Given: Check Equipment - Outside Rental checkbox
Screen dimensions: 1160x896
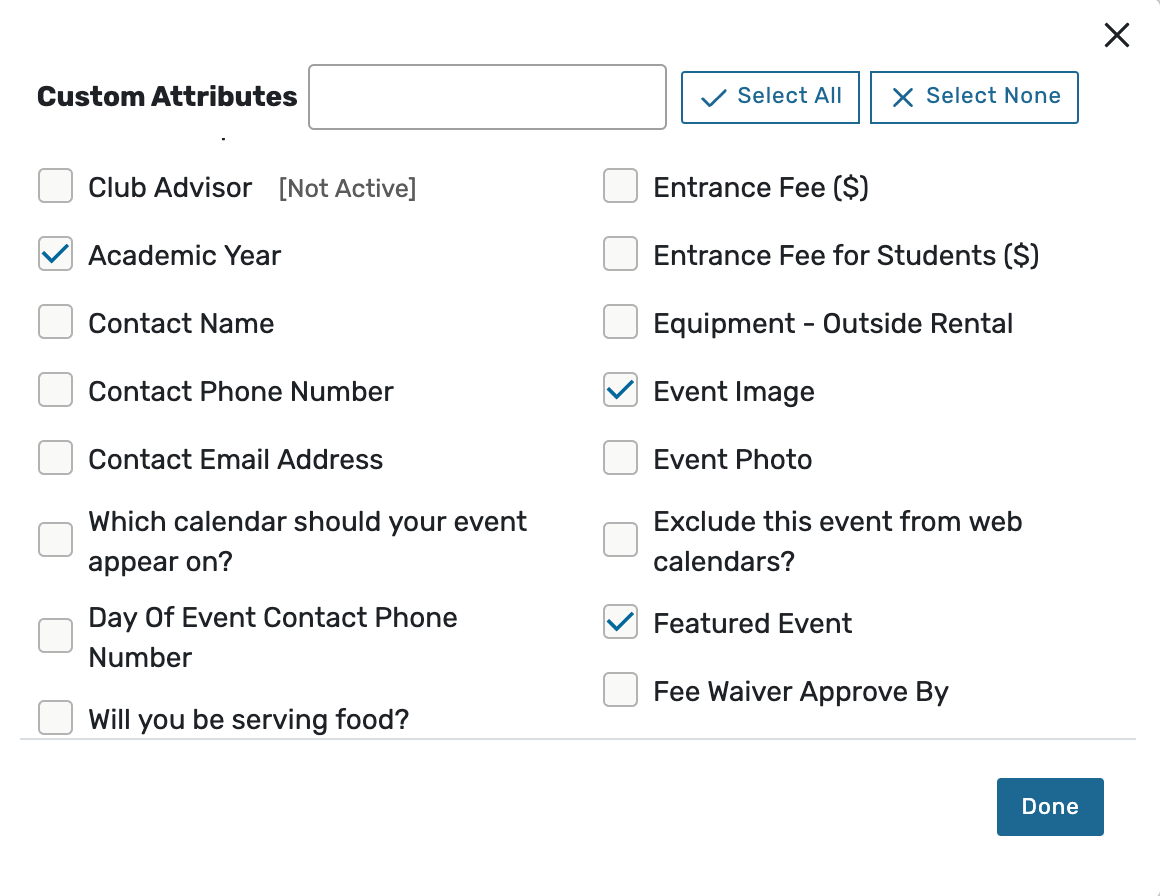Looking at the screenshot, I should point(621,322).
